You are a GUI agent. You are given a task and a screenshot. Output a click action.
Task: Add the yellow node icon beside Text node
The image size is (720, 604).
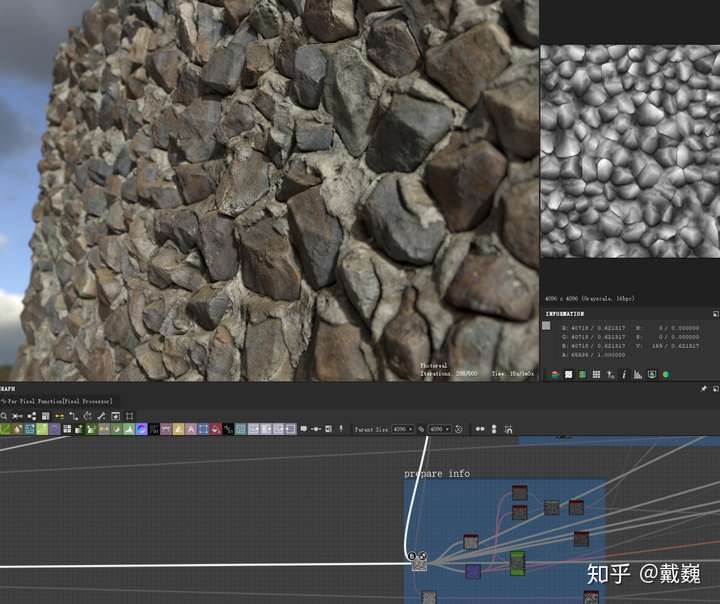tap(179, 429)
